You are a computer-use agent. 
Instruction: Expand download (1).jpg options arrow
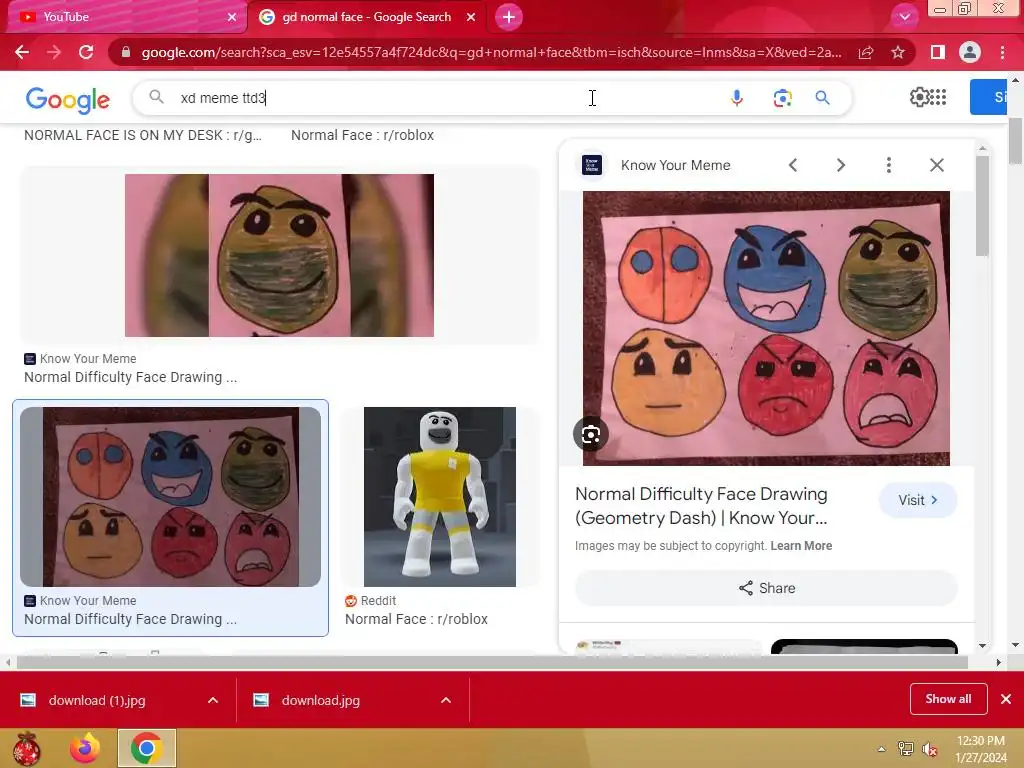coord(213,700)
